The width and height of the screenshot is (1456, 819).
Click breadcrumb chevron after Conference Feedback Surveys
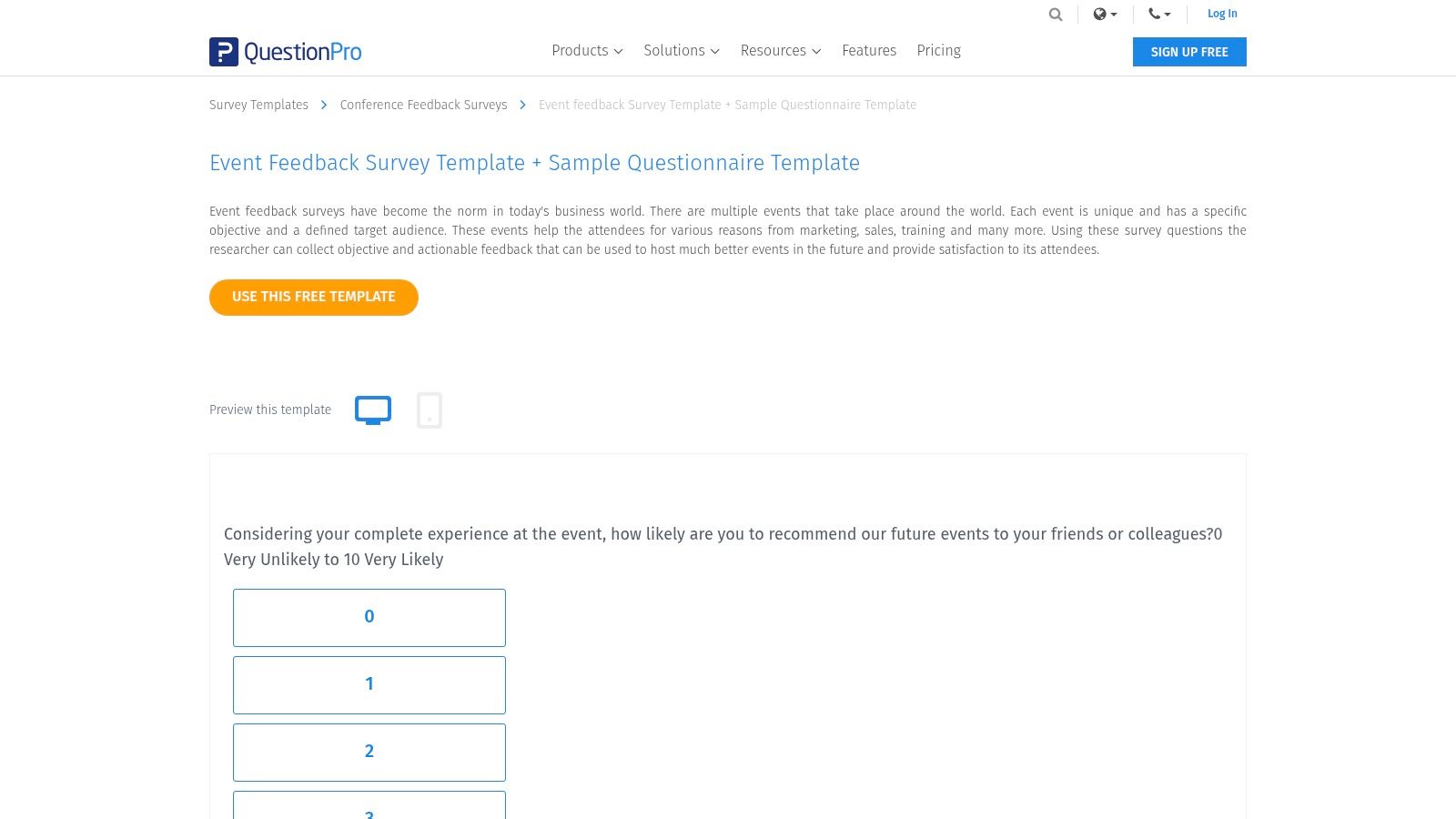click(x=522, y=106)
